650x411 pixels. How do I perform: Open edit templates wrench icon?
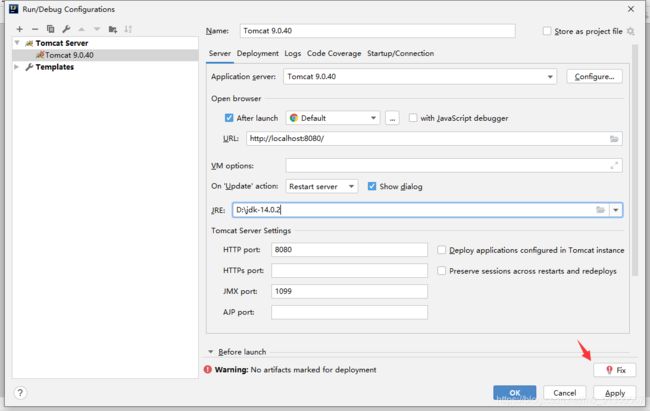tap(66, 29)
